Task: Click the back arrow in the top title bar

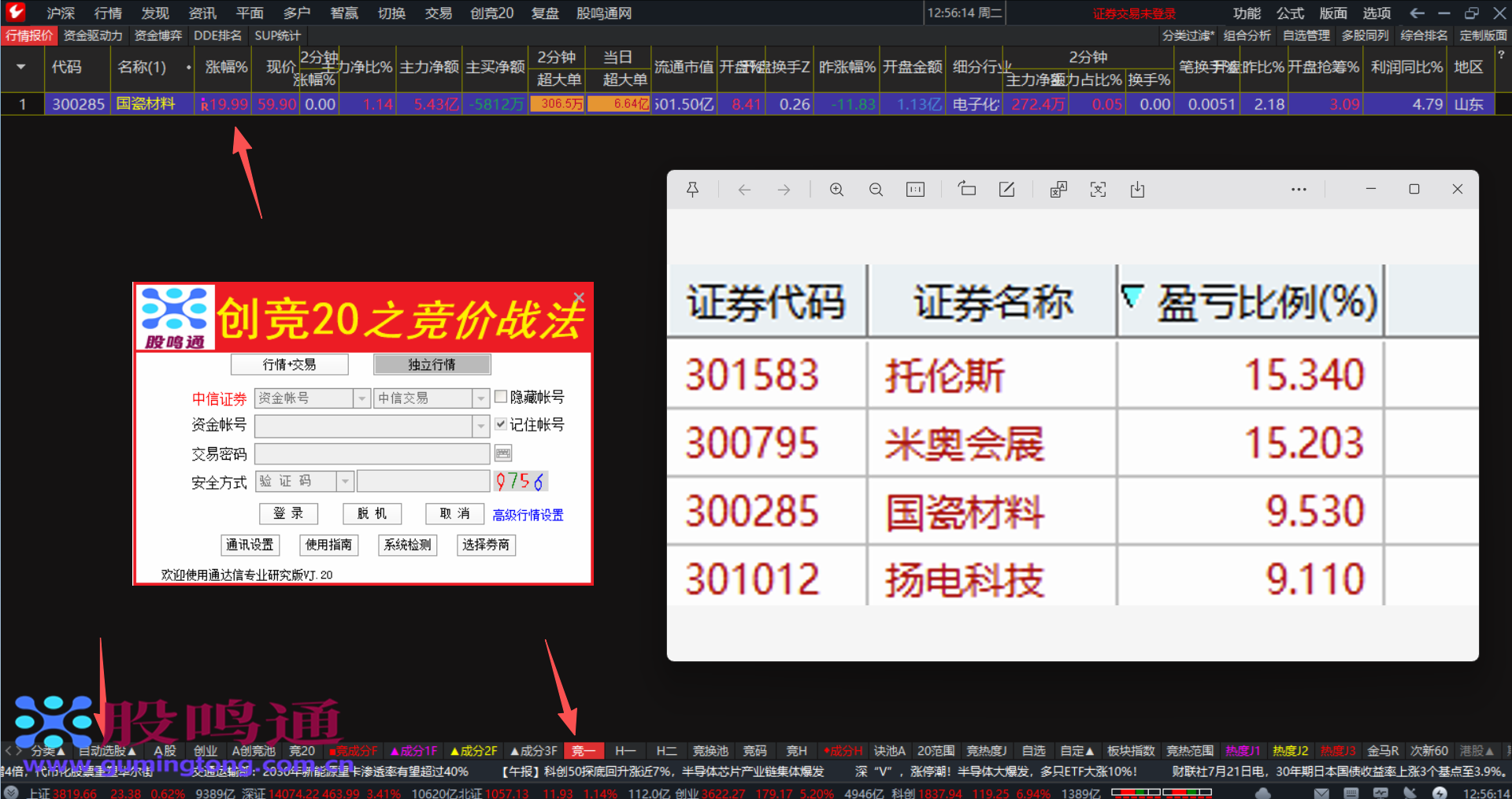Action: point(1417,13)
